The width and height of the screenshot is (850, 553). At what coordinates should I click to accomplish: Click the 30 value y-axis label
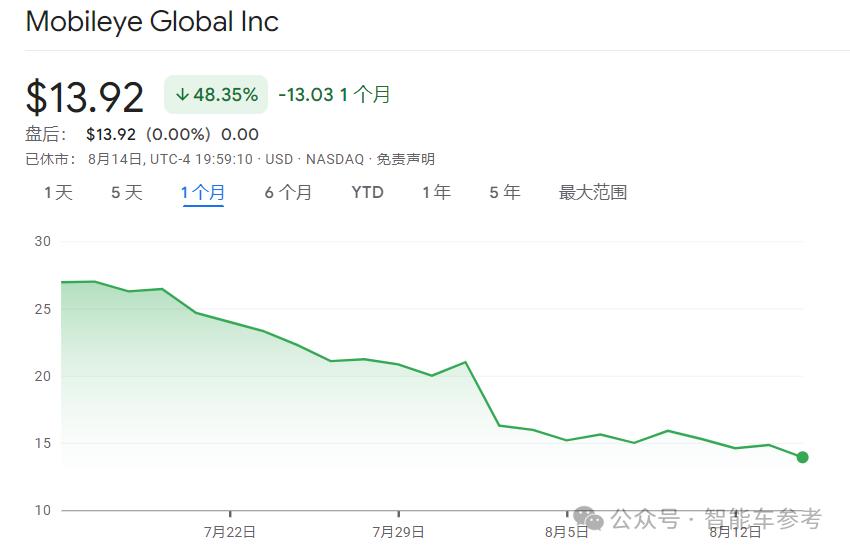41,241
